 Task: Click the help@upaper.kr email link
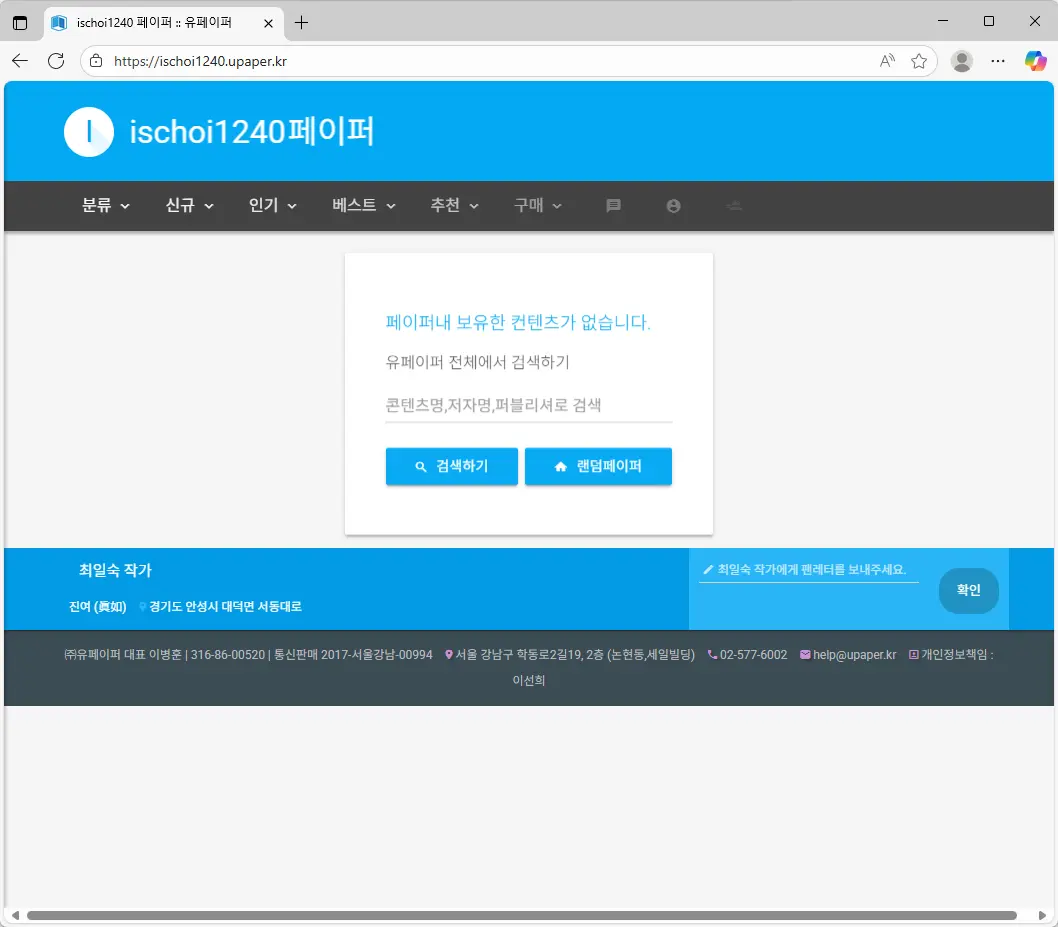tap(854, 655)
